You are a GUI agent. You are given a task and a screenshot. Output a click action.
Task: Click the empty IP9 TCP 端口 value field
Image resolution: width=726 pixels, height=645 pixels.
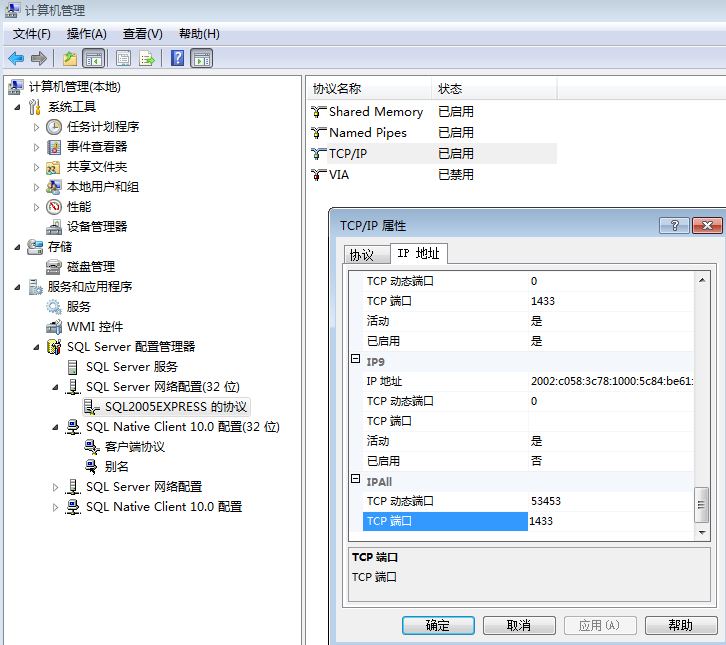pos(611,421)
